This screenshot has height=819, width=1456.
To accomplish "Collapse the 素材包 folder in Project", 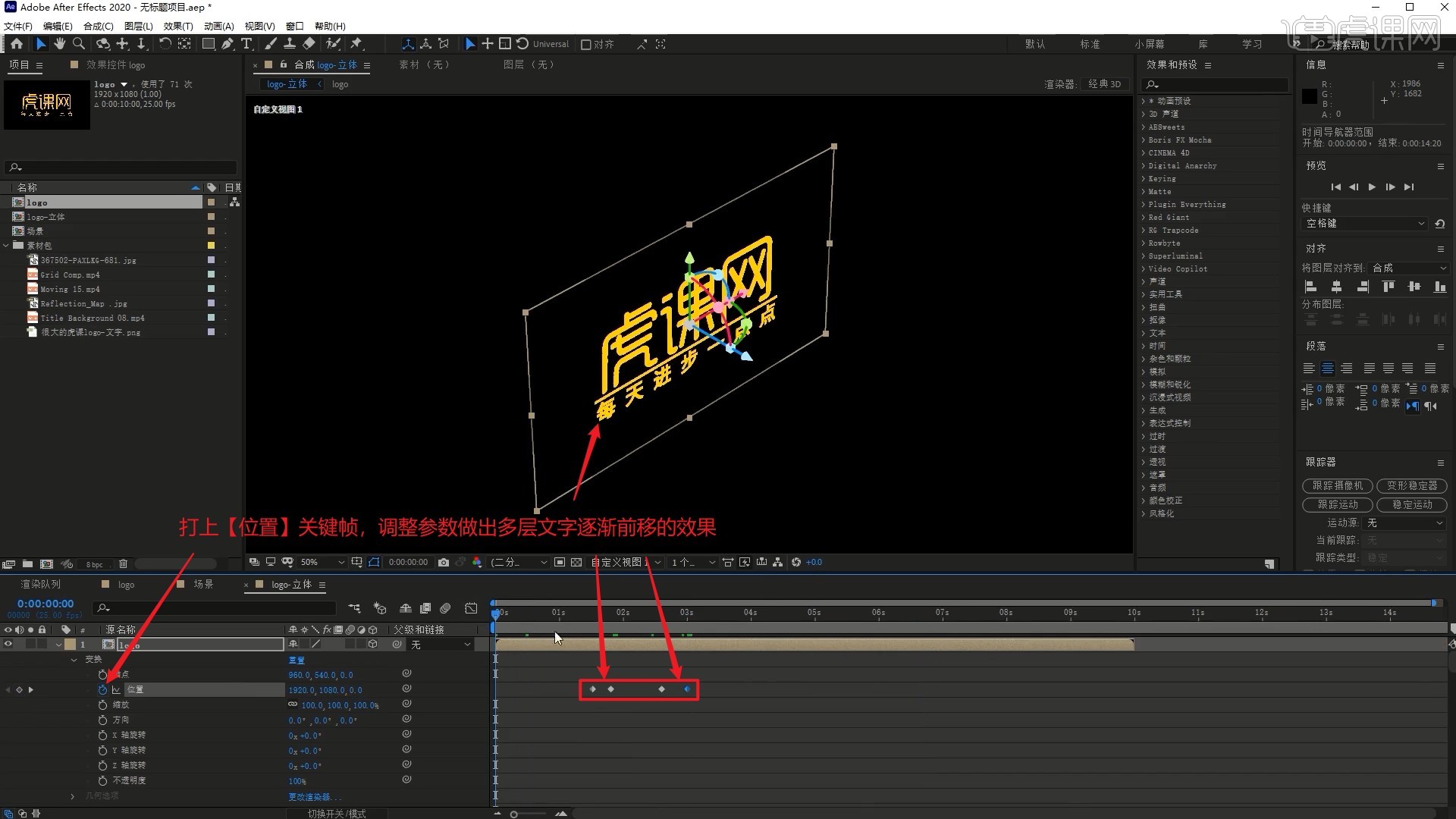I will (7, 246).
